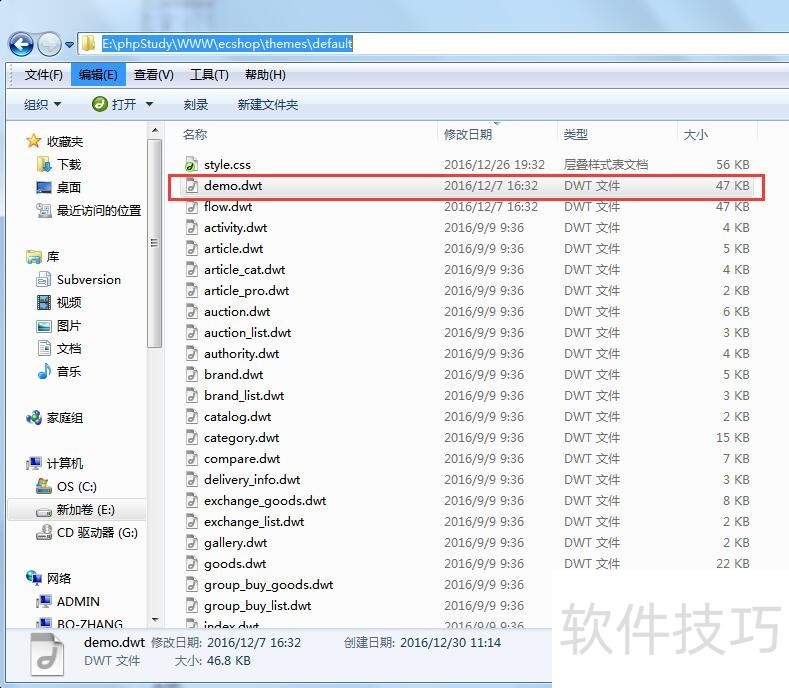The width and height of the screenshot is (789, 688).
Task: Expand the 打开 button dropdown arrow
Action: click(150, 105)
